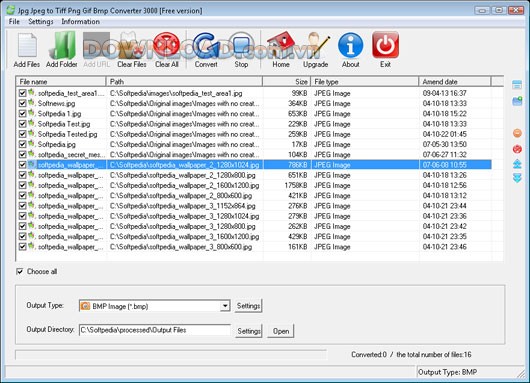The image size is (530, 383).
Task: Sort by the Size column header
Action: tap(287, 81)
